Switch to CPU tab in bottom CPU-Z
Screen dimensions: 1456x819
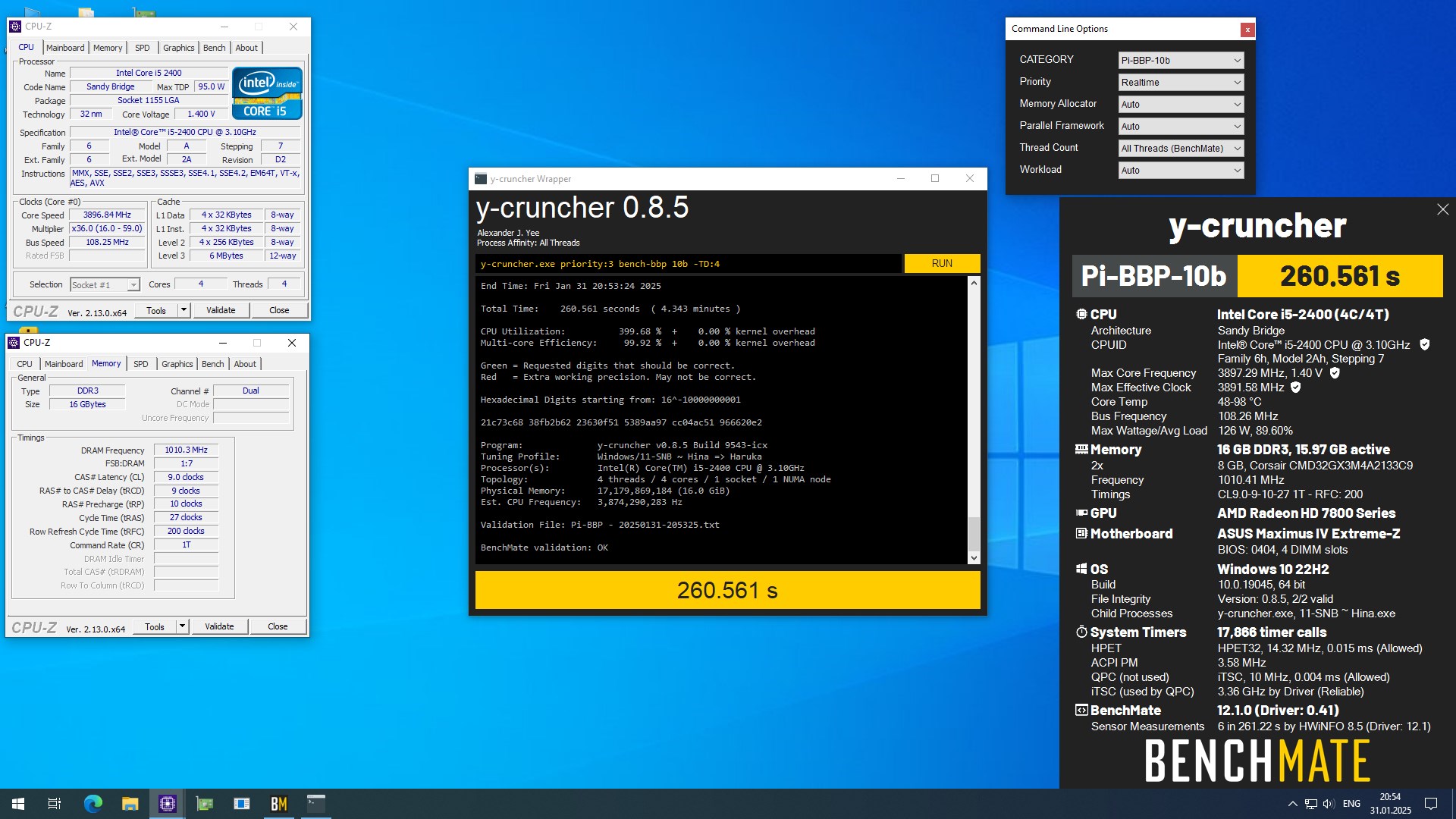coord(25,364)
